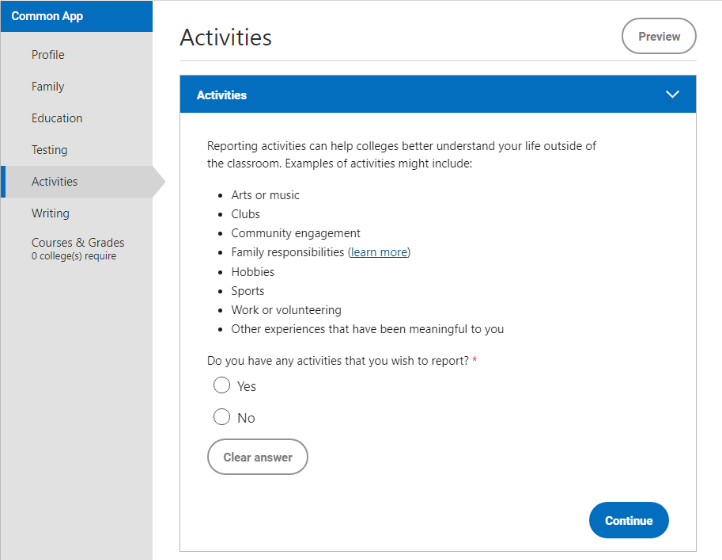Image resolution: width=722 pixels, height=560 pixels.
Task: Follow the learn more link
Action: pos(379,252)
